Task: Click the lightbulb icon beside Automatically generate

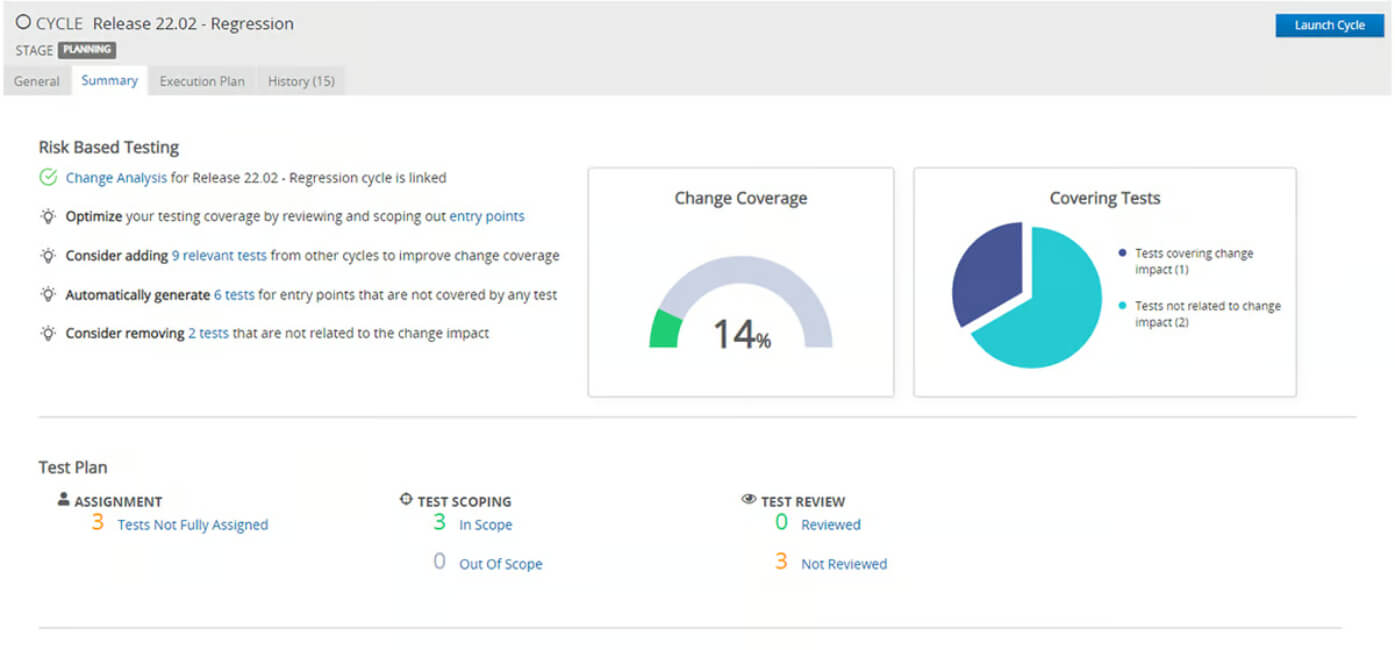Action: pyautogui.click(x=47, y=294)
